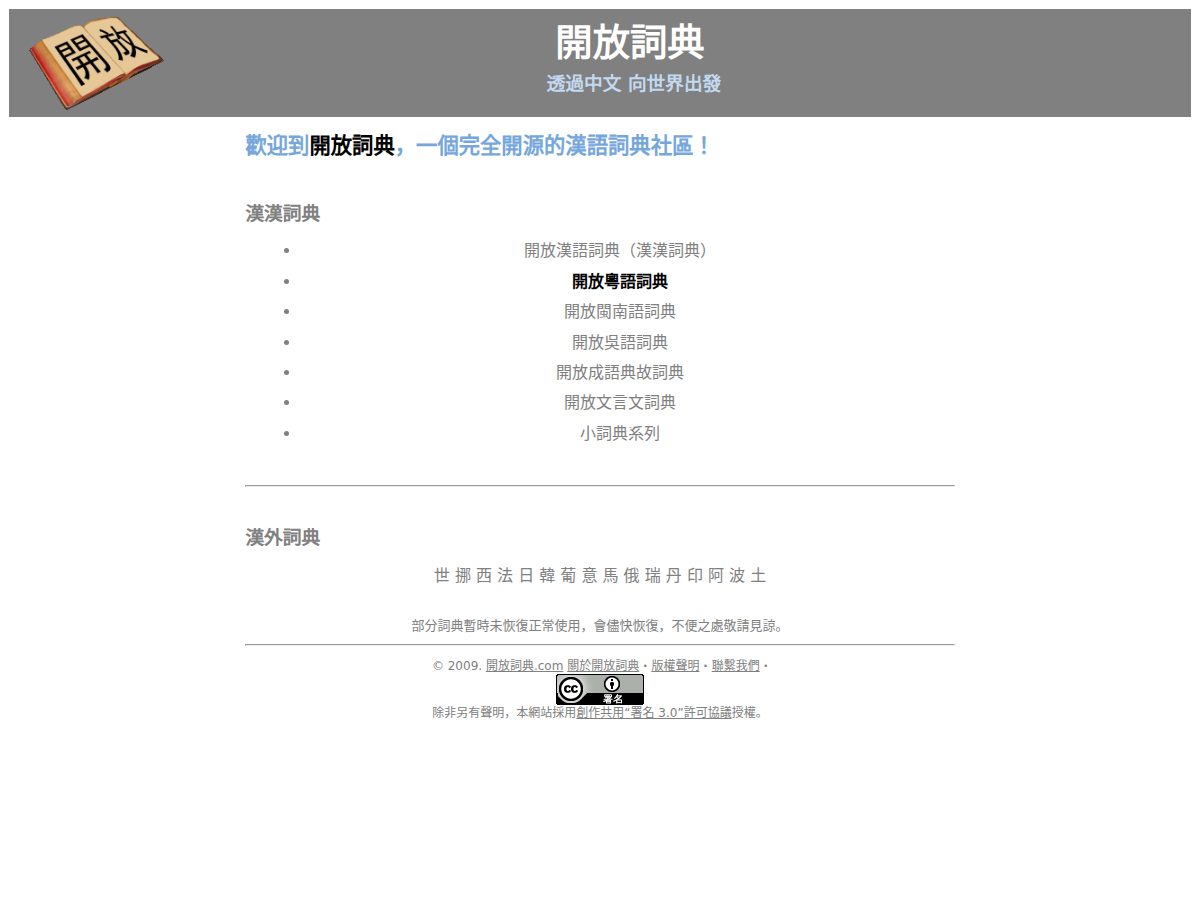Select the 阿 foreign dictionary link
The image size is (1200, 900).
[x=716, y=575]
